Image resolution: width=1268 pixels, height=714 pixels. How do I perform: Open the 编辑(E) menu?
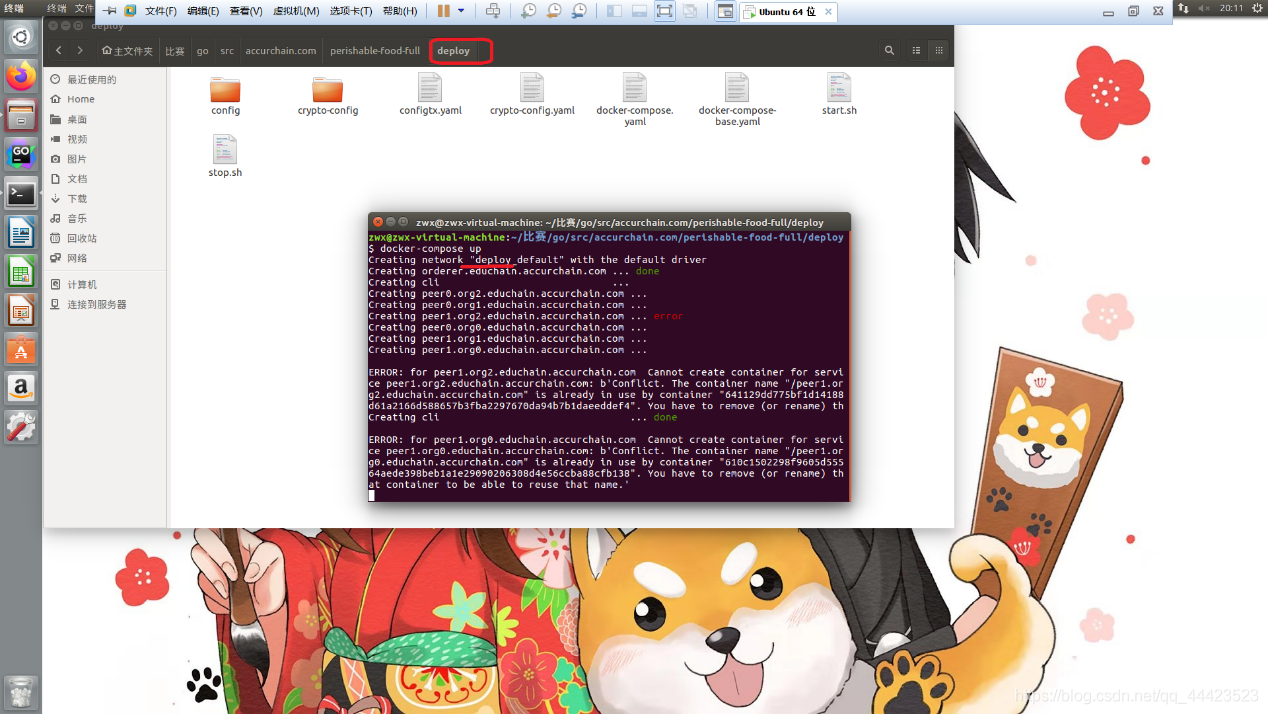click(x=203, y=11)
